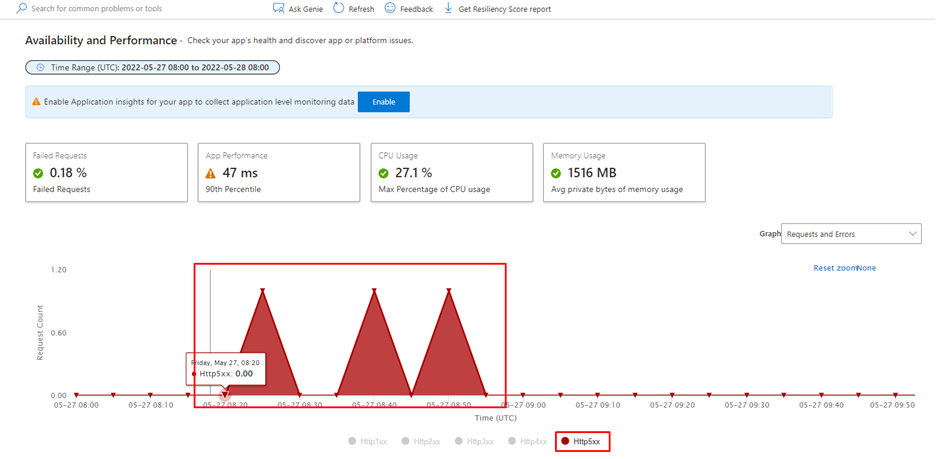The image size is (940, 459).
Task: Click the Http4xx gray legend dot
Action: (x=512, y=442)
